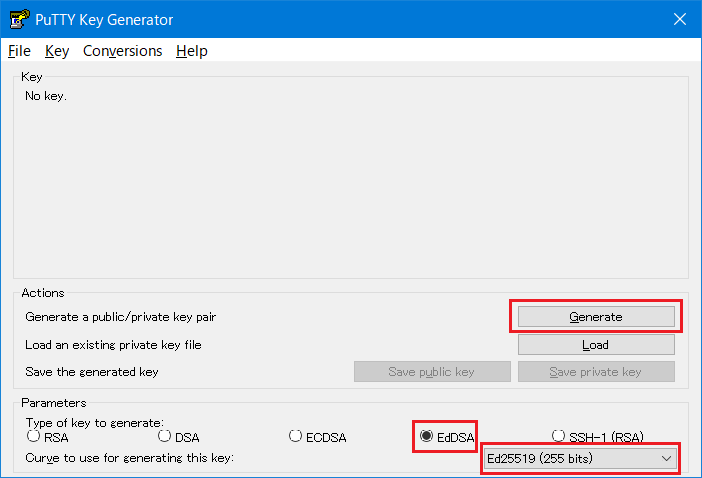Screen dimensions: 702x478
Task: Open the Help menu
Action: click(x=191, y=51)
